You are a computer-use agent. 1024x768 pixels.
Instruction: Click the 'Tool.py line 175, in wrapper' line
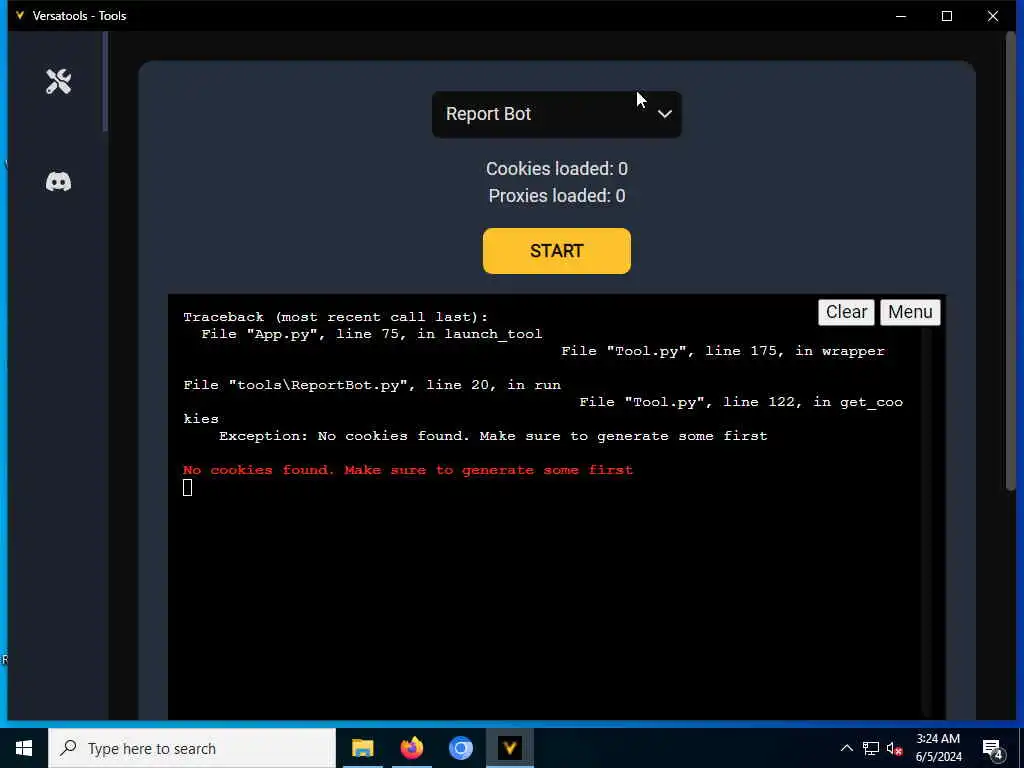tap(723, 351)
